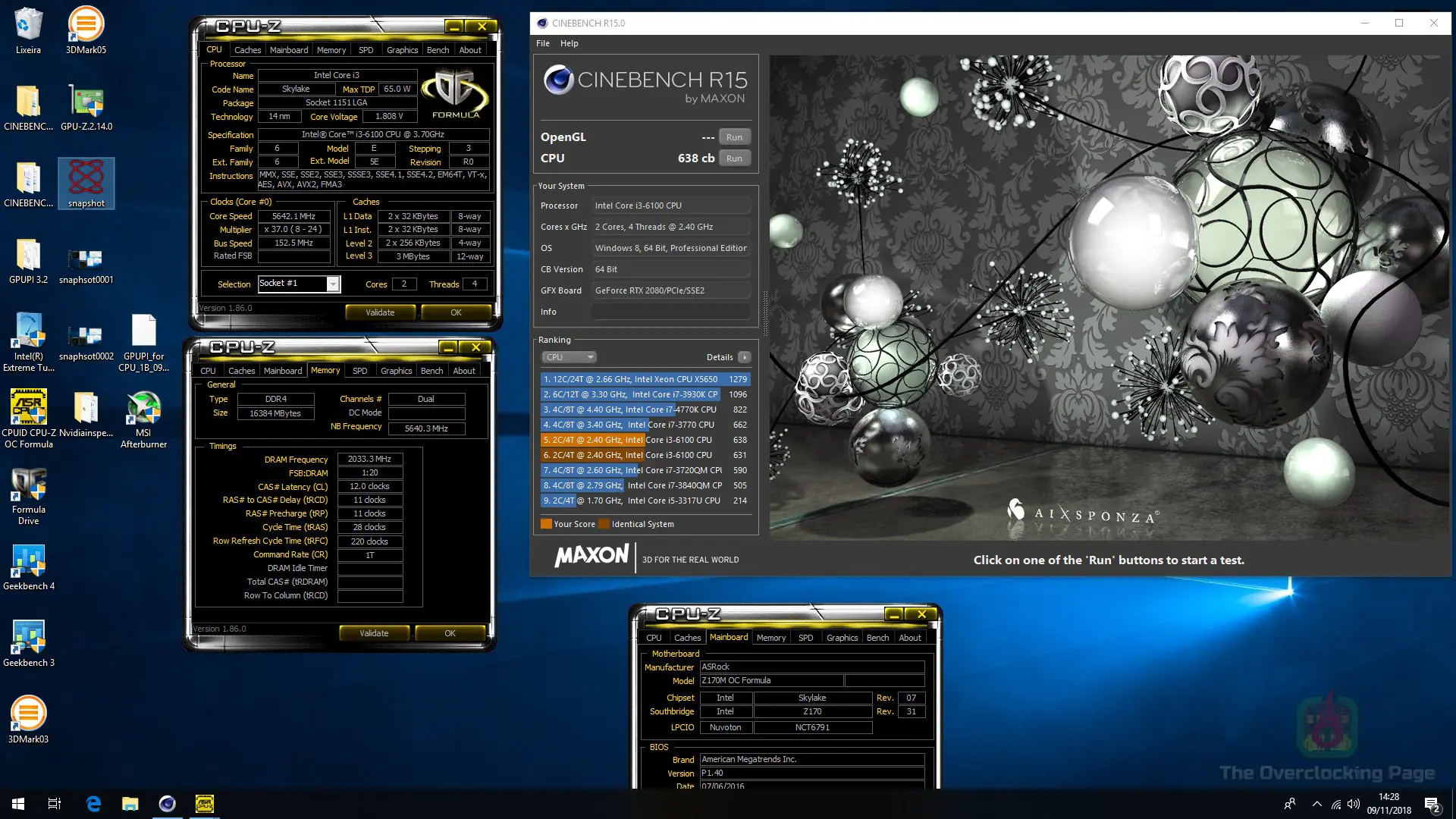Select ranking row Core i7-3930K 1096
Viewport: 1456px width, 819px height.
645,394
